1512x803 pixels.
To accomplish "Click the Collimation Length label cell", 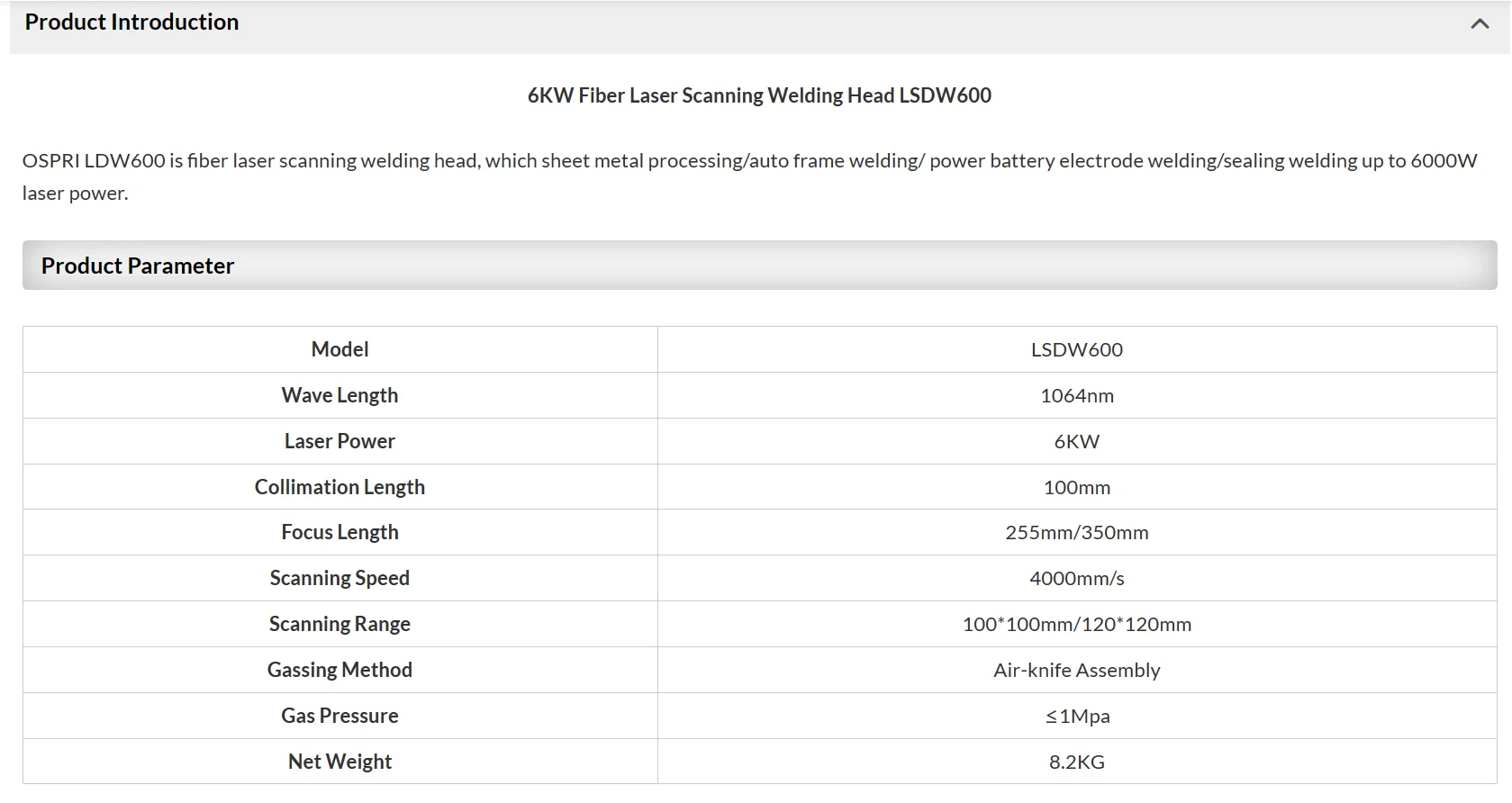I will [340, 487].
